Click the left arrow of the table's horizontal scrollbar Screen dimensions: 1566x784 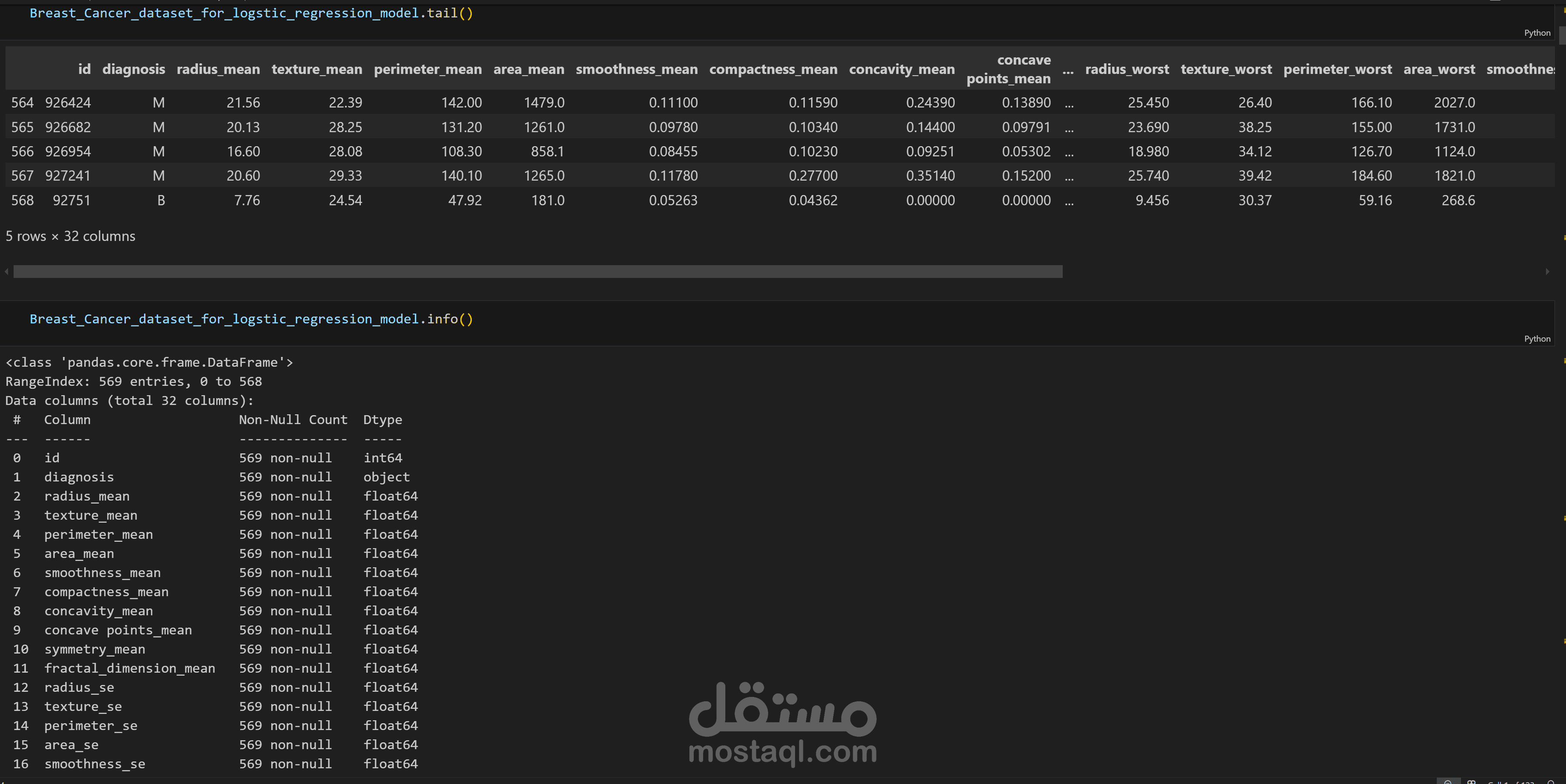point(6,272)
